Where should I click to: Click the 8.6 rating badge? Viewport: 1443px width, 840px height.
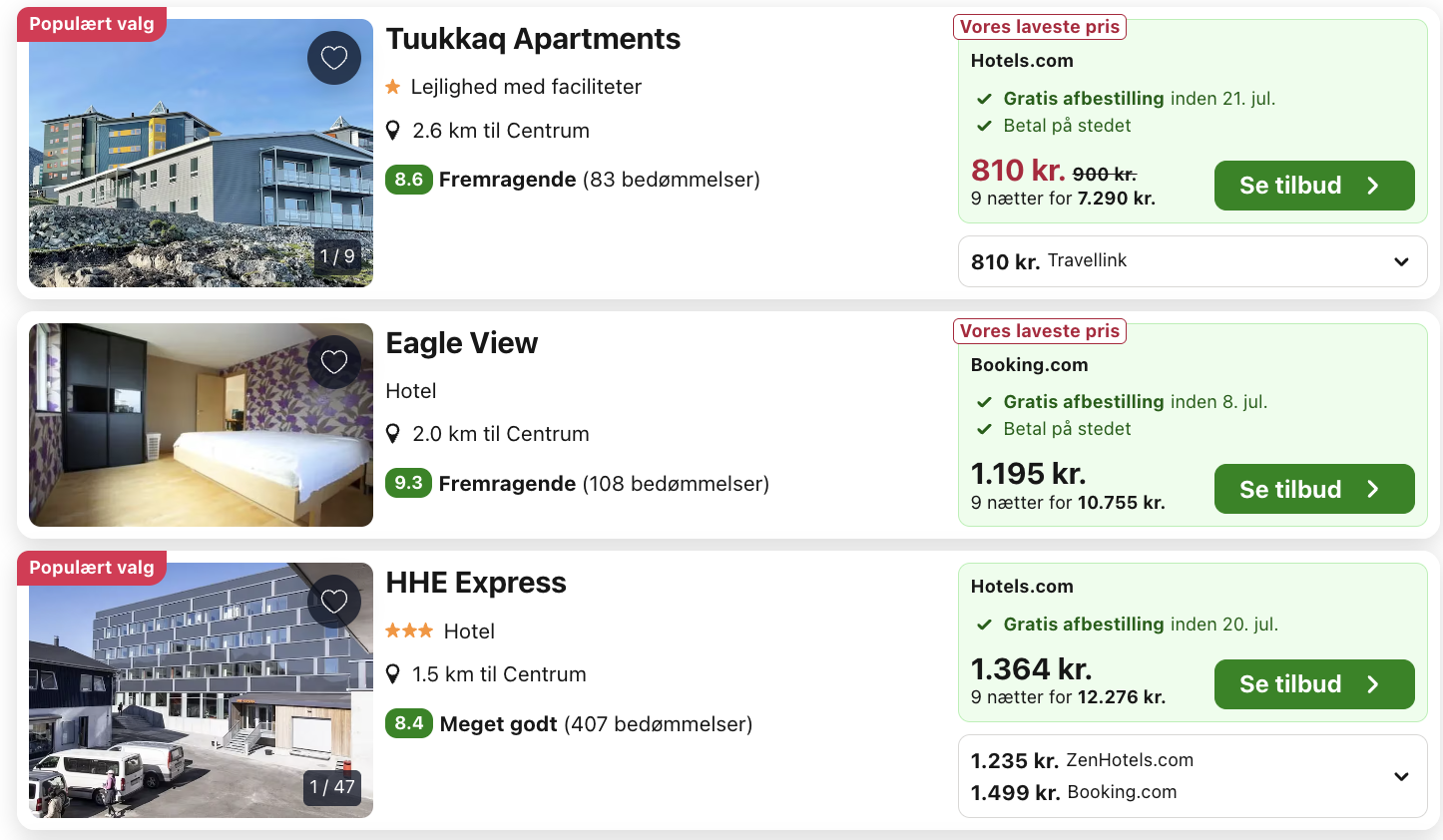[409, 180]
